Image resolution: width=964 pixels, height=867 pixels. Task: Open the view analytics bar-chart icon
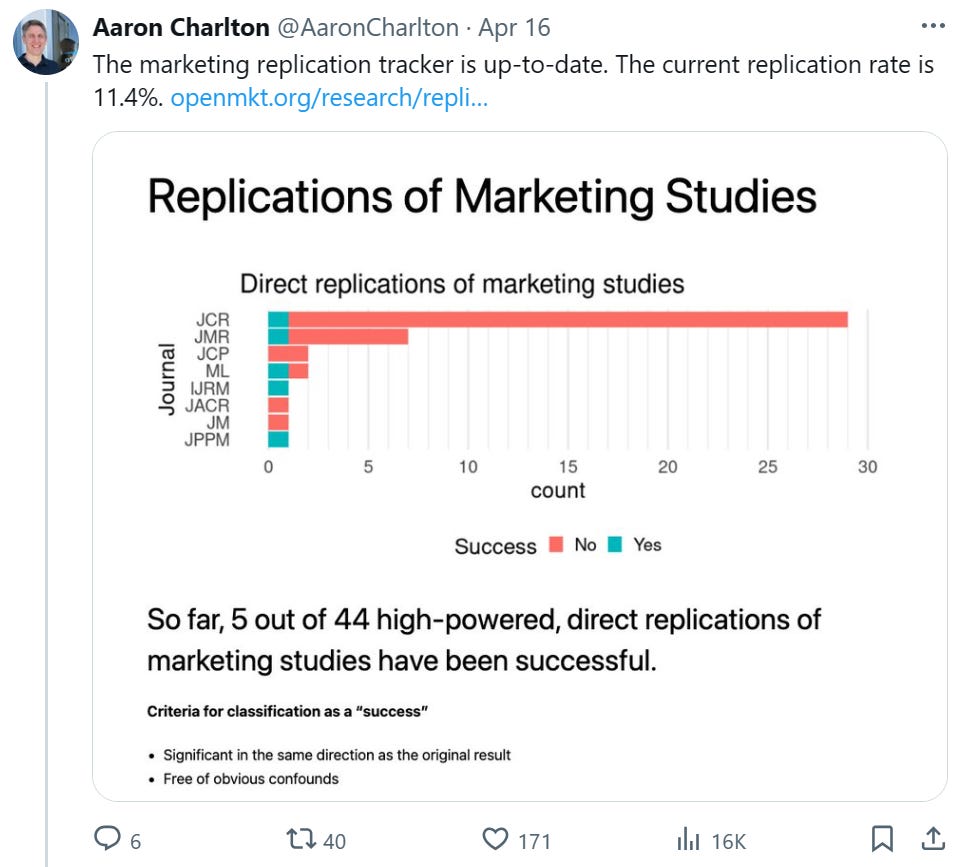click(x=688, y=839)
